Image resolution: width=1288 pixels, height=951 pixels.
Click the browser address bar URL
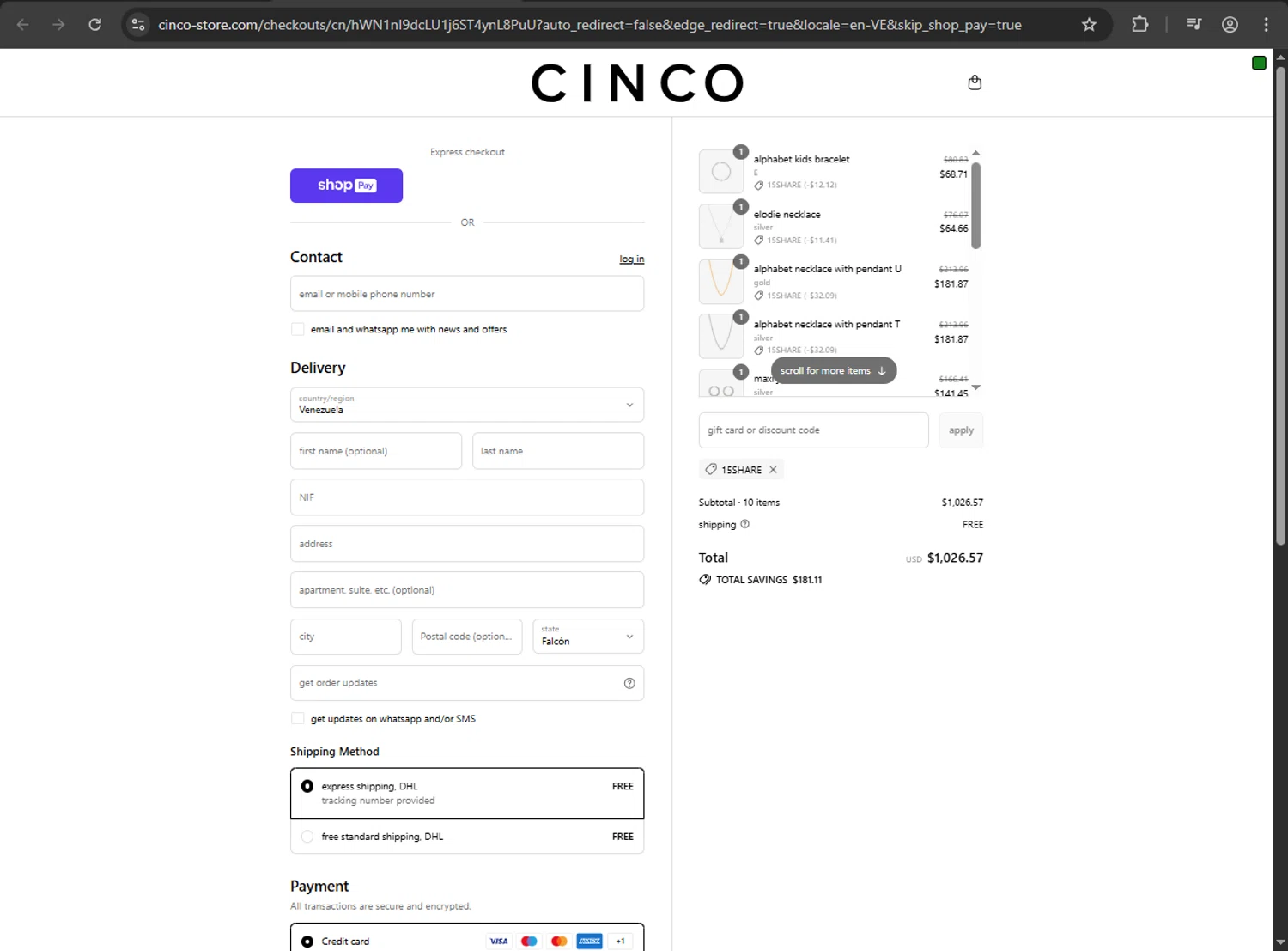point(590,25)
